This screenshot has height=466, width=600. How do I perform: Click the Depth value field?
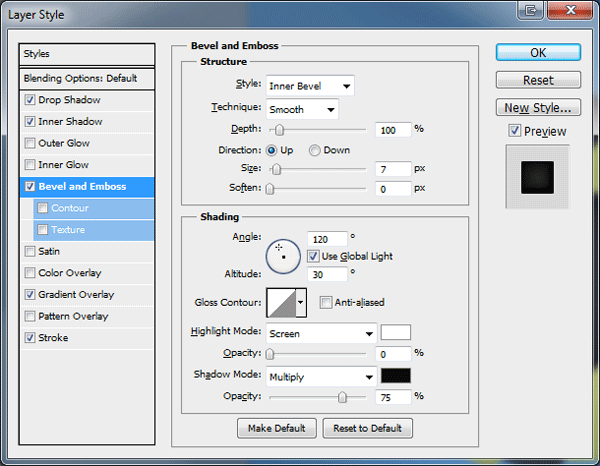coord(393,130)
